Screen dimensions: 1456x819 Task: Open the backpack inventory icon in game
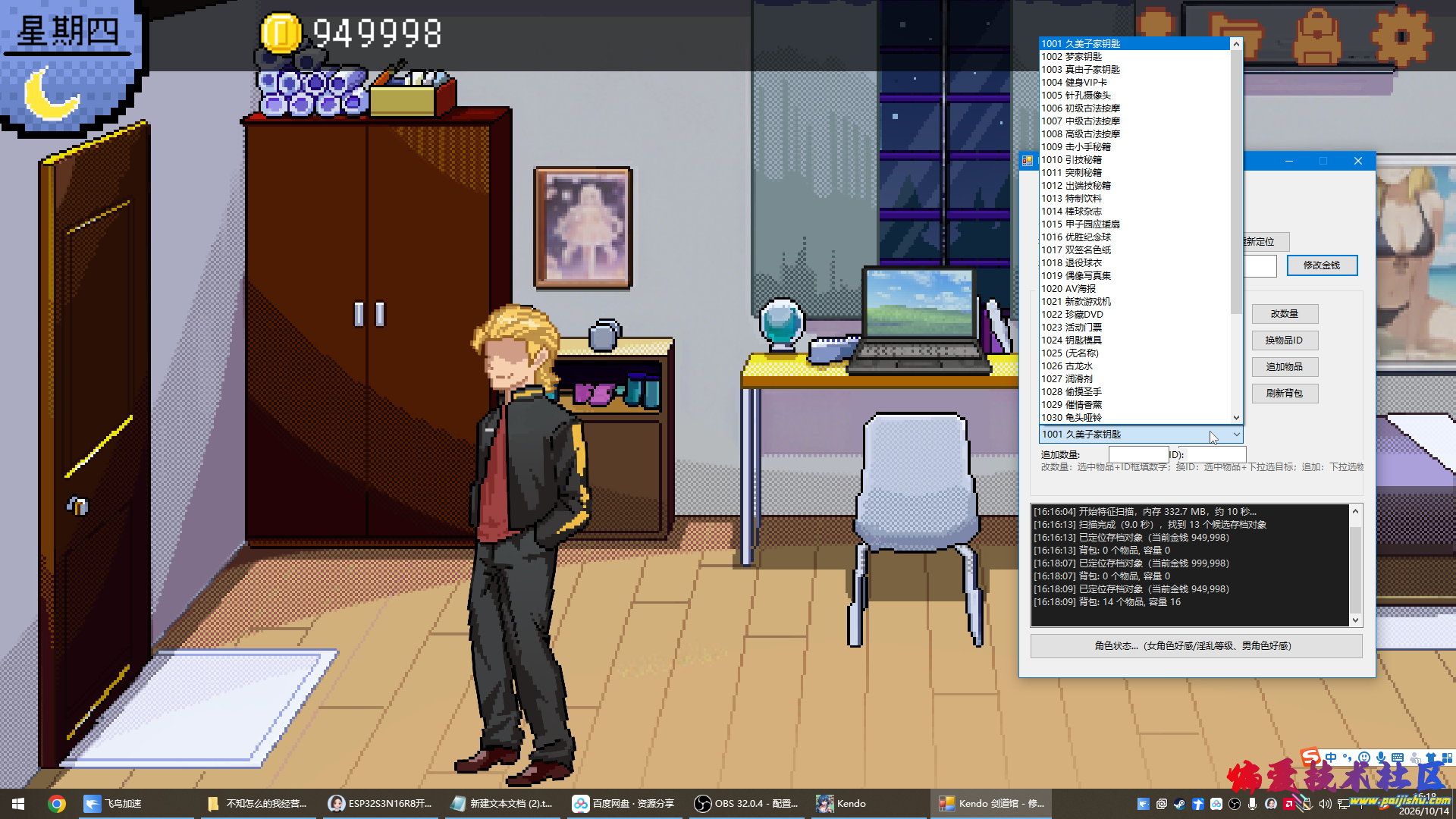click(1317, 36)
